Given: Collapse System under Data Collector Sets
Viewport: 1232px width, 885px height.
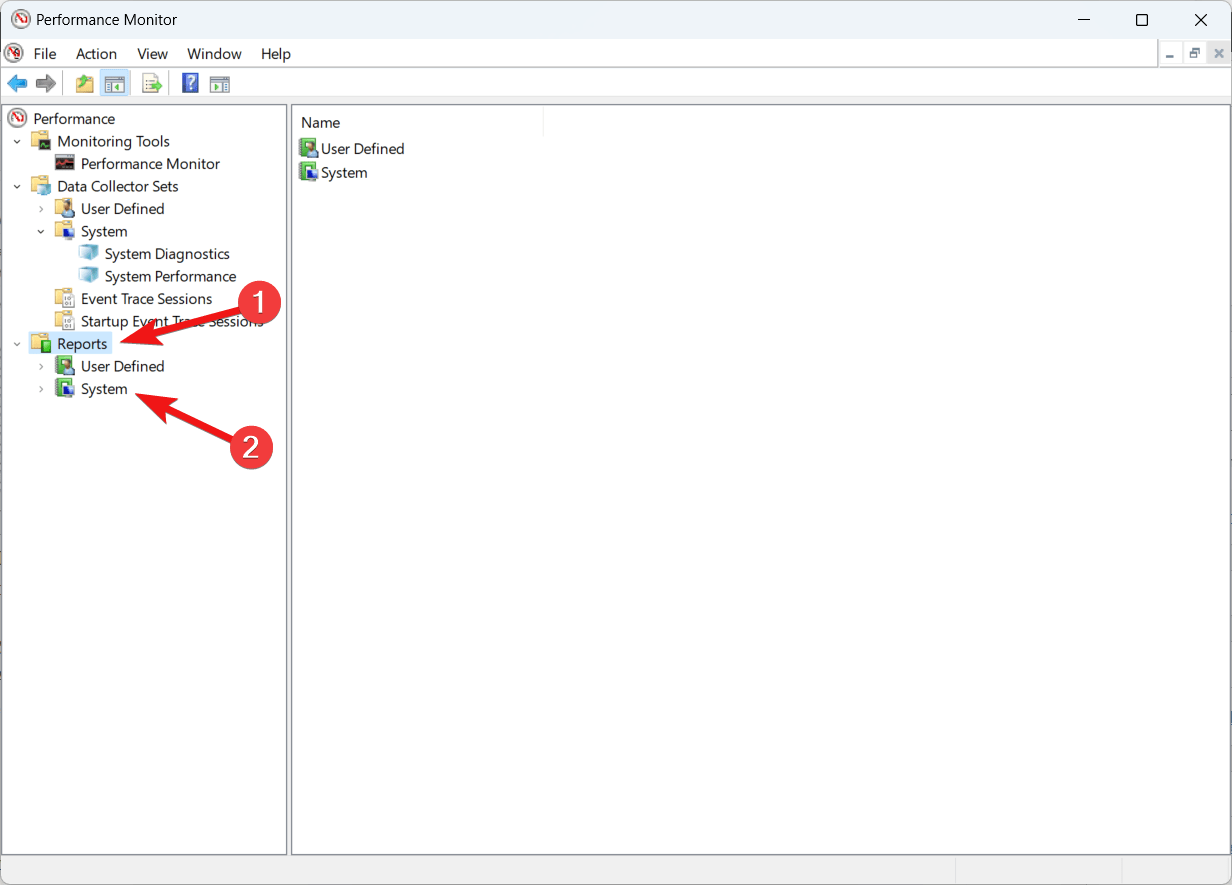Looking at the screenshot, I should (x=41, y=231).
